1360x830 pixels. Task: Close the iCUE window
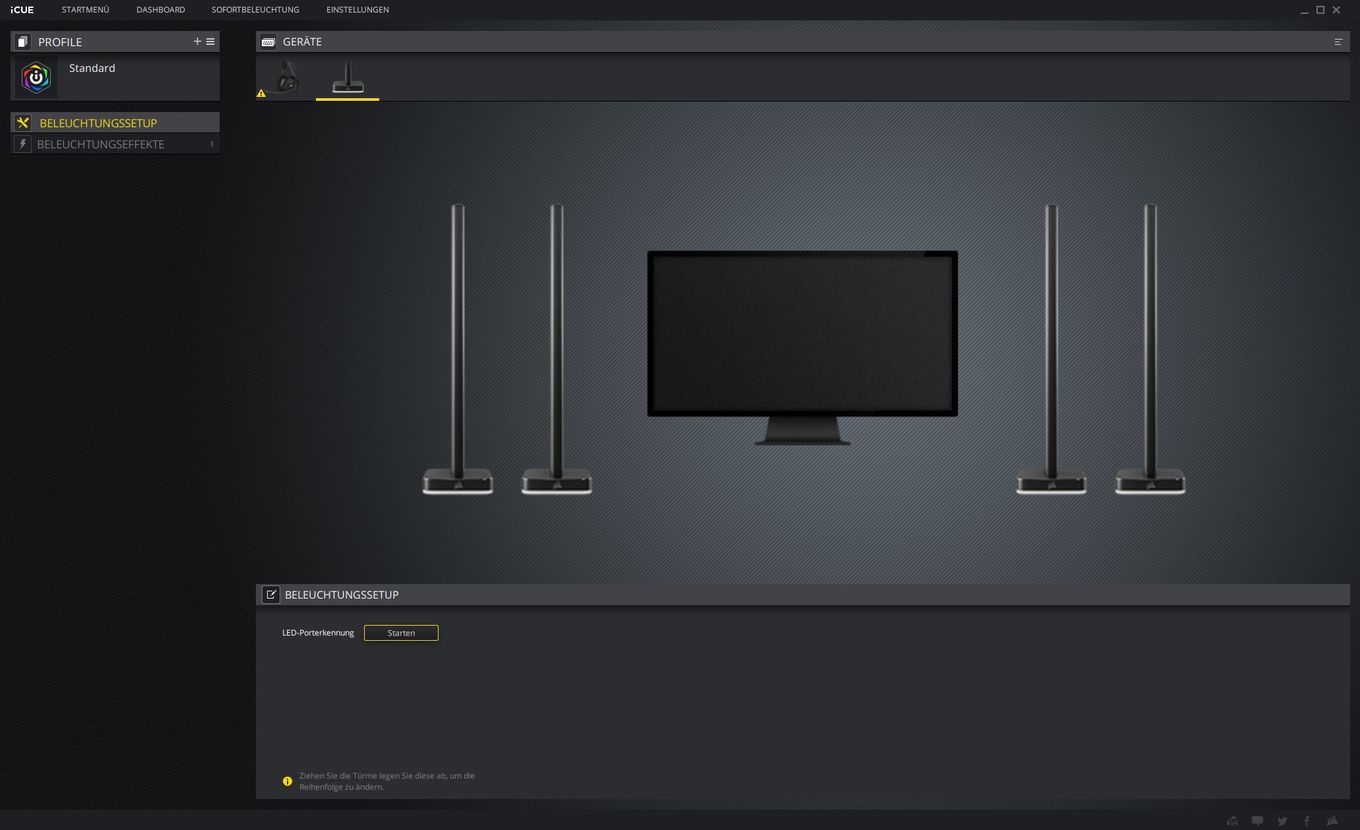[1336, 10]
